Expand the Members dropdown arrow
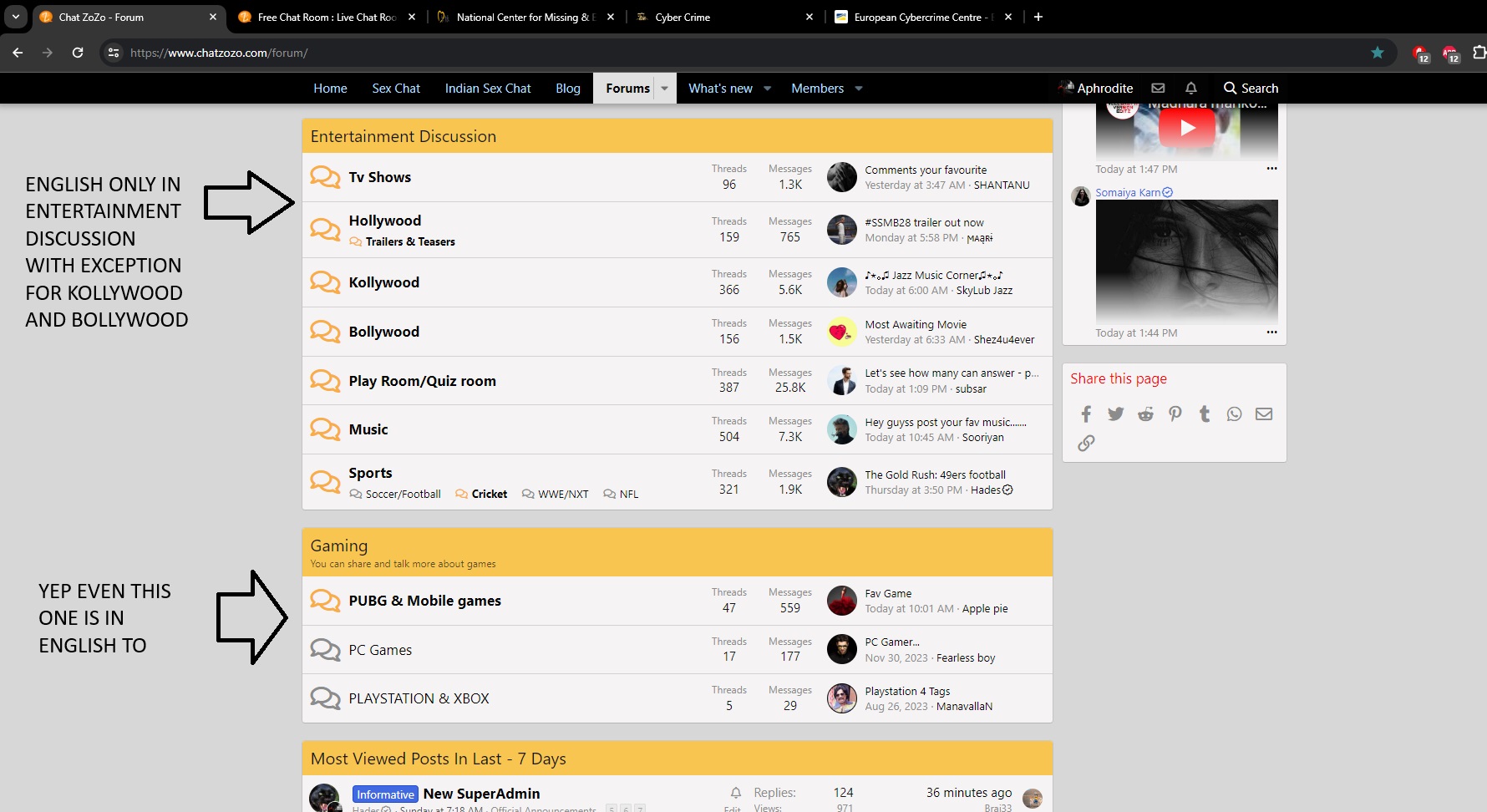This screenshot has height=812, width=1487. tap(859, 88)
